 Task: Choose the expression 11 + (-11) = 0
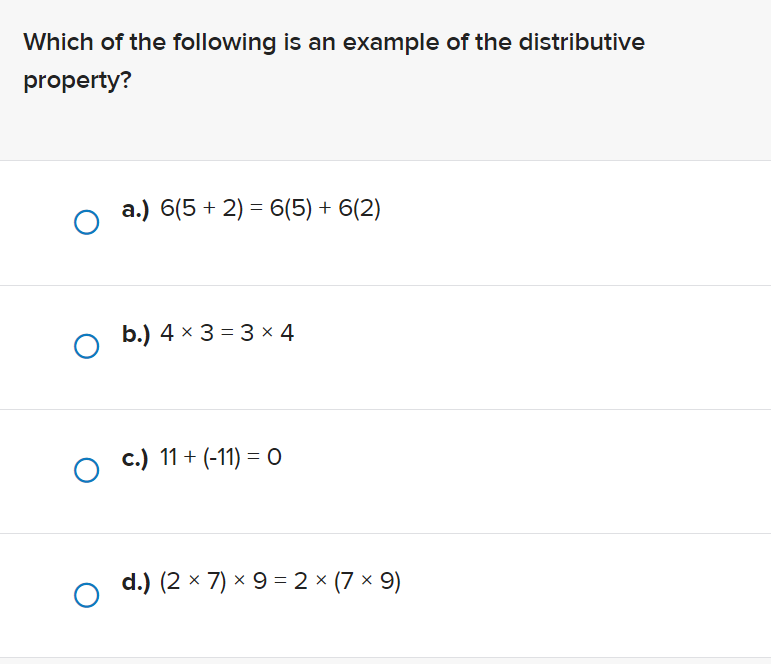[221, 457]
